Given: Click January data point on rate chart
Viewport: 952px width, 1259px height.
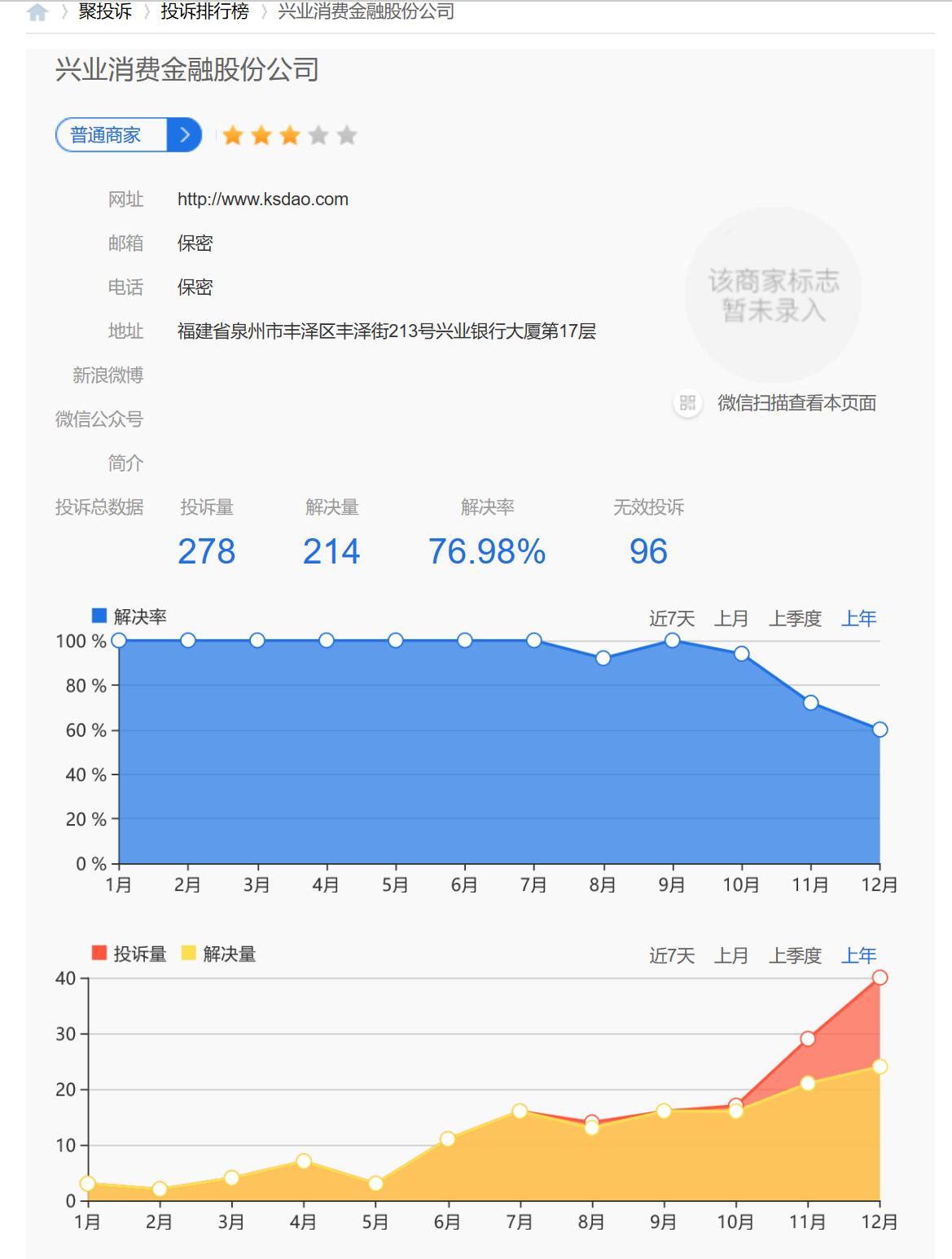Looking at the screenshot, I should [119, 640].
